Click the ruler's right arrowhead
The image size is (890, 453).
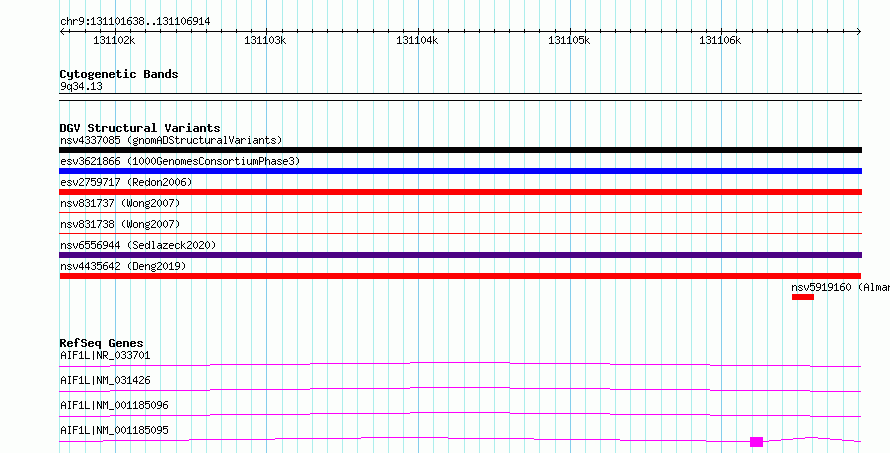point(859,32)
